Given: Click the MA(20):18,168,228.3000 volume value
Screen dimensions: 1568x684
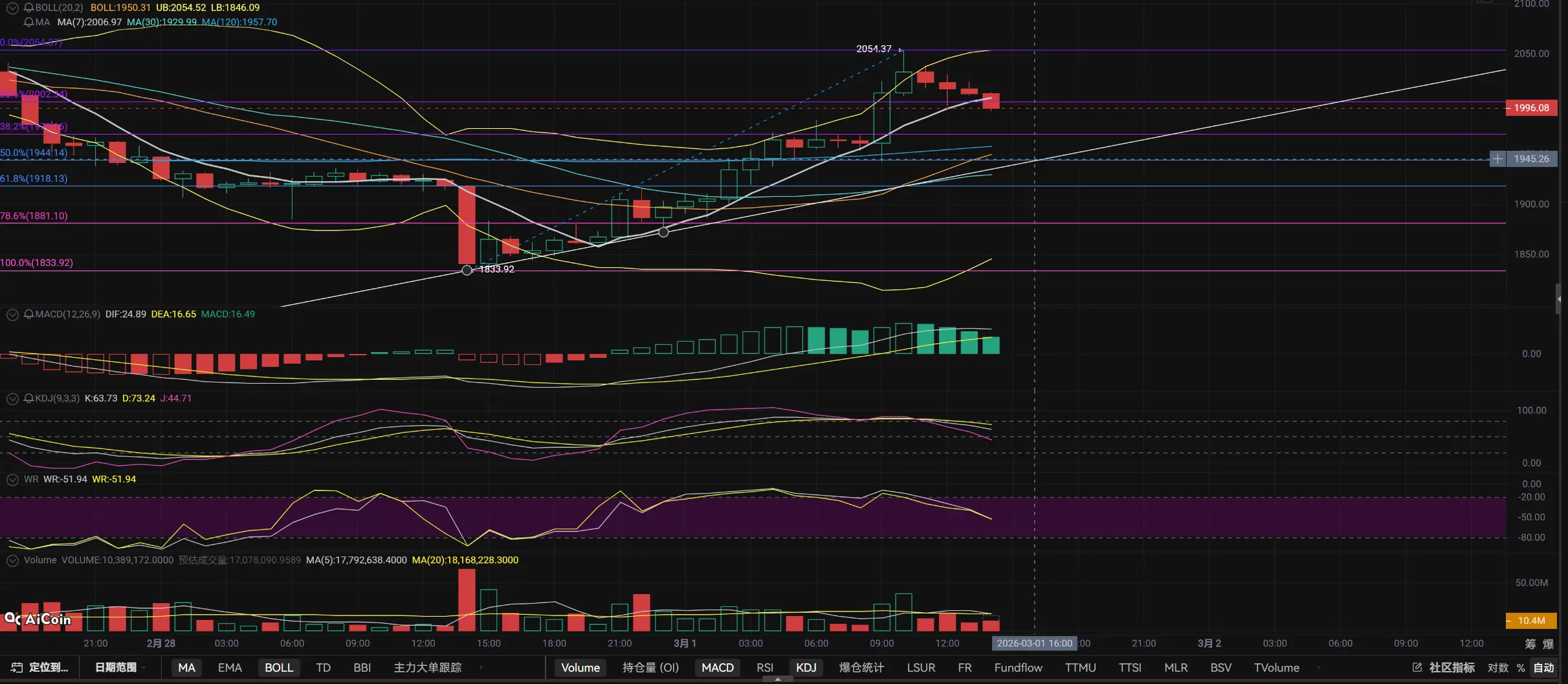Looking at the screenshot, I should pos(465,560).
